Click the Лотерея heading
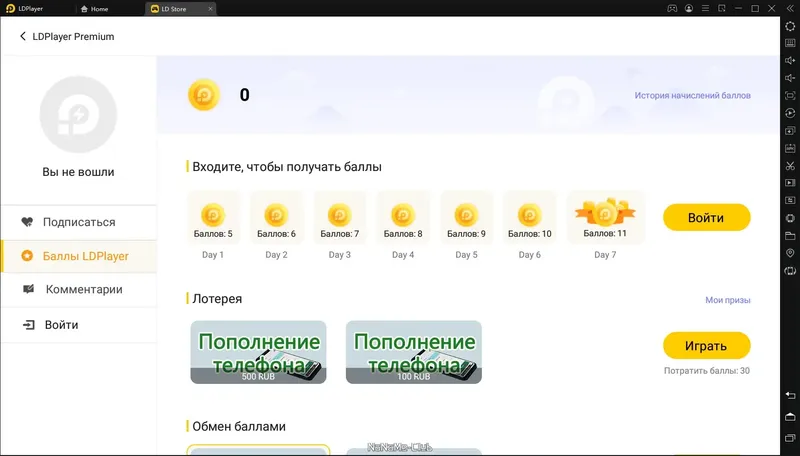Viewport: 800px width, 456px height. click(x=217, y=299)
